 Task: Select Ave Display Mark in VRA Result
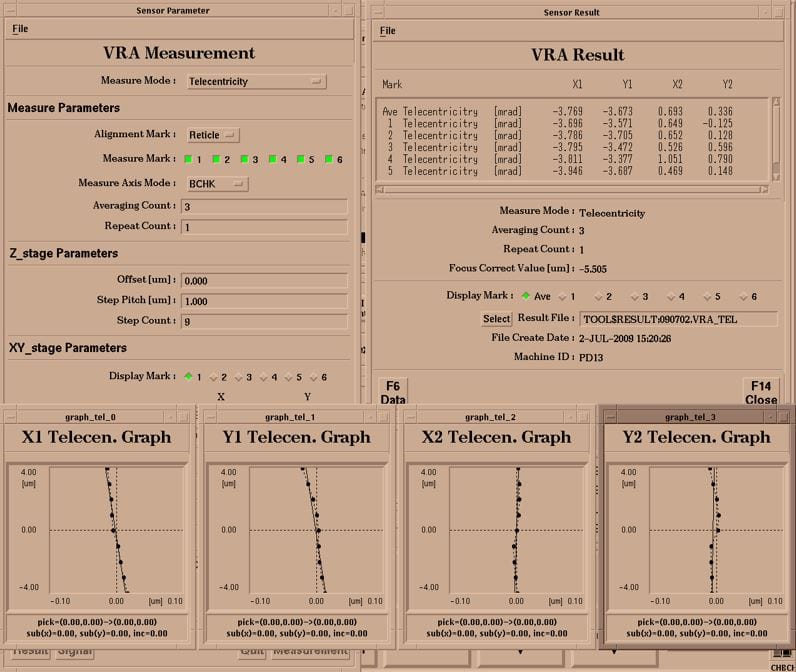(526, 296)
